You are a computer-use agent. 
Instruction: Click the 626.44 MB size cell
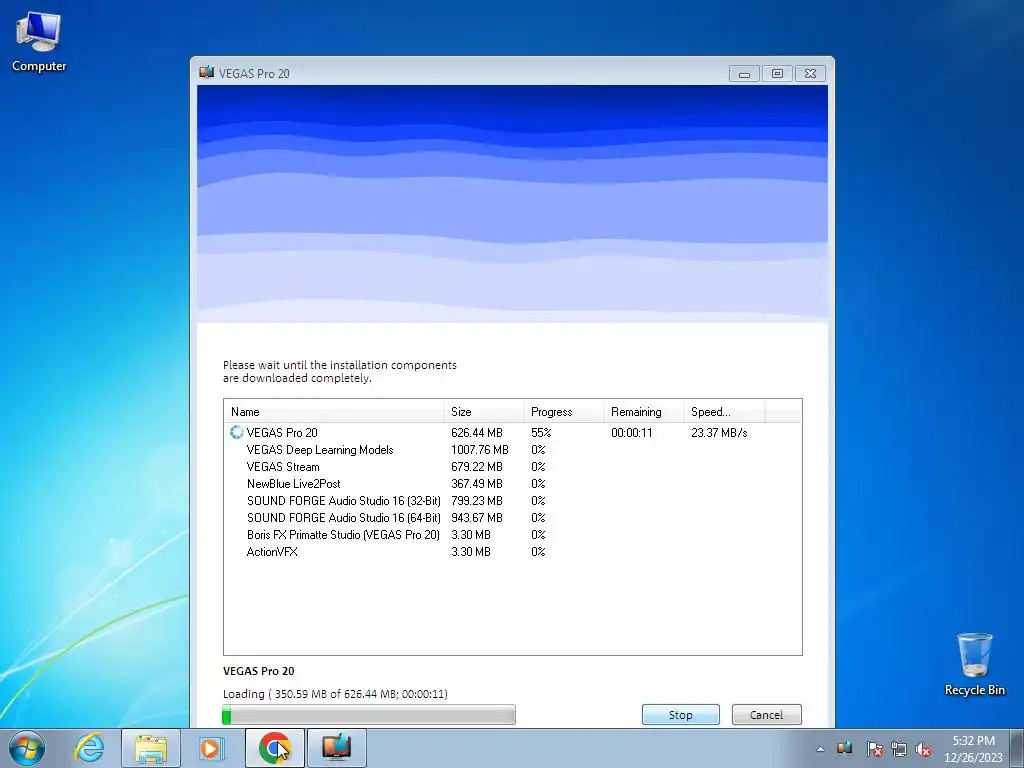[x=477, y=432]
